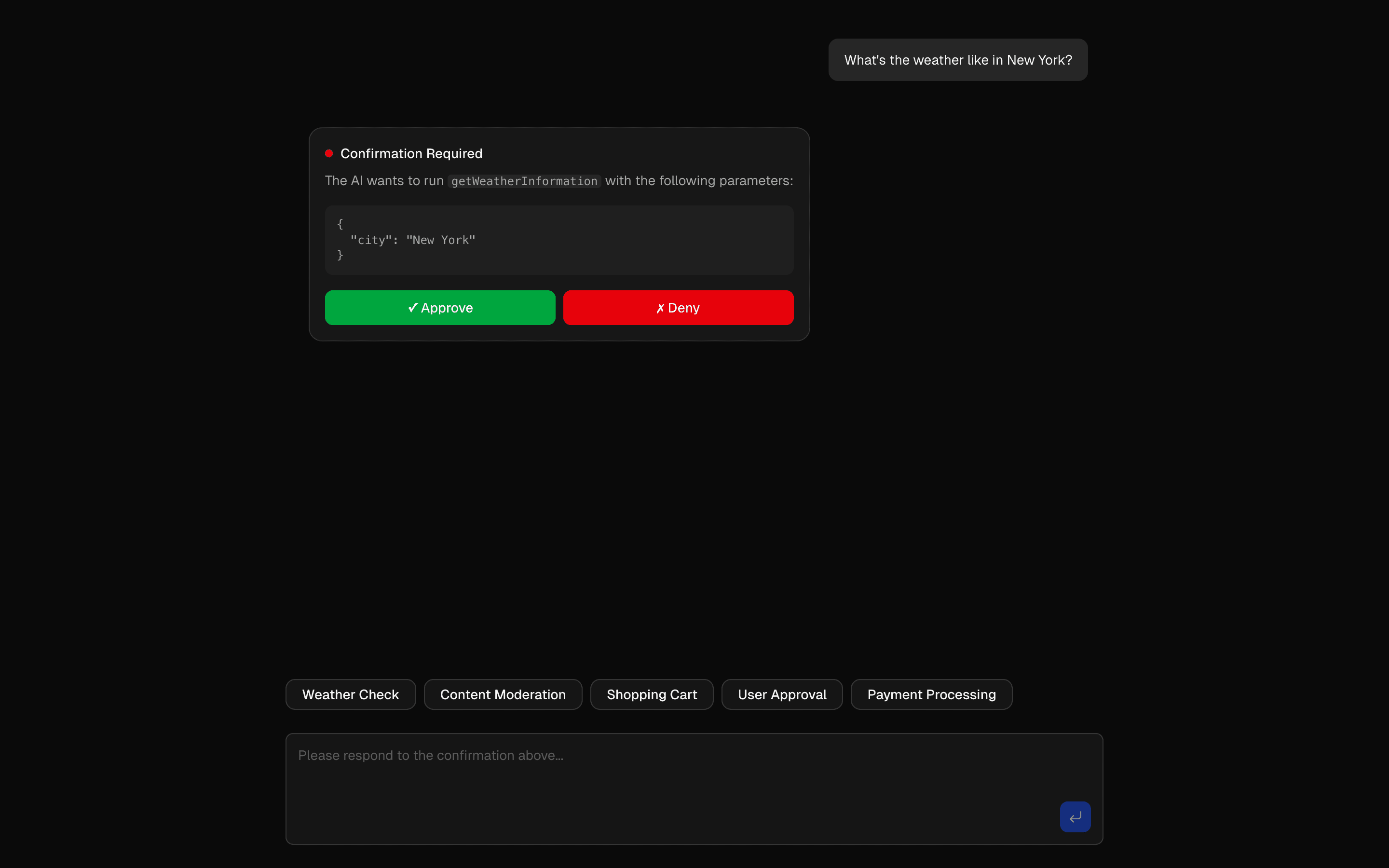The width and height of the screenshot is (1389, 868).
Task: Click the send message arrow icon
Action: [1075, 816]
